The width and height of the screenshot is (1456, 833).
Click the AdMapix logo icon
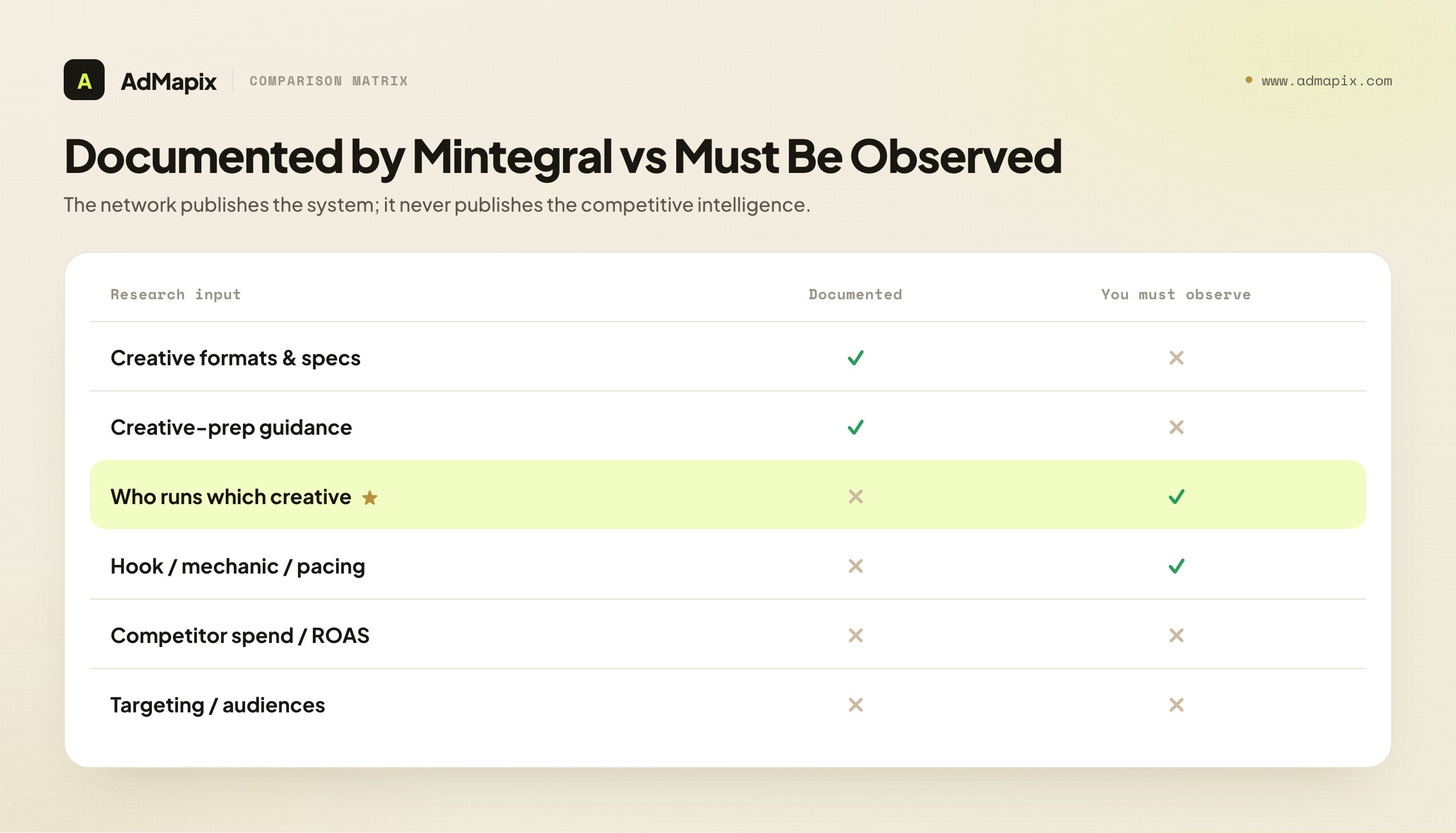pos(84,80)
